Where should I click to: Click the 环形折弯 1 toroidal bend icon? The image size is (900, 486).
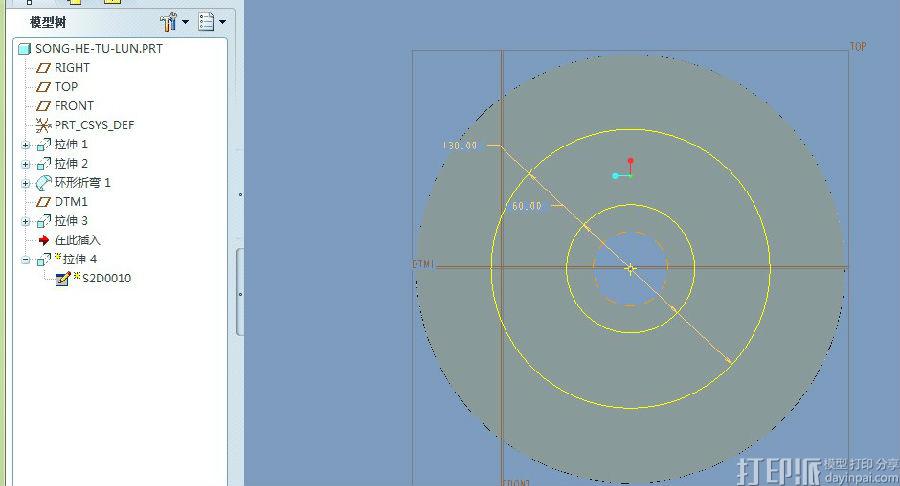[43, 183]
